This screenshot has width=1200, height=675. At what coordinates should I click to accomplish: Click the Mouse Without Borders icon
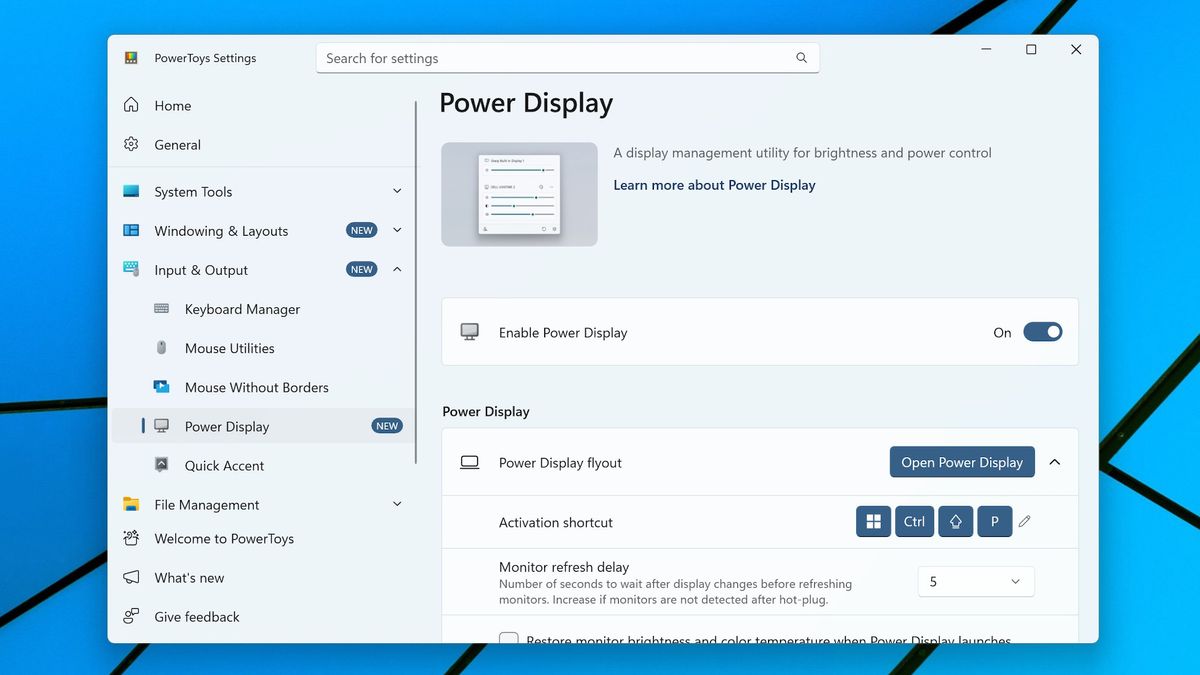(x=162, y=387)
